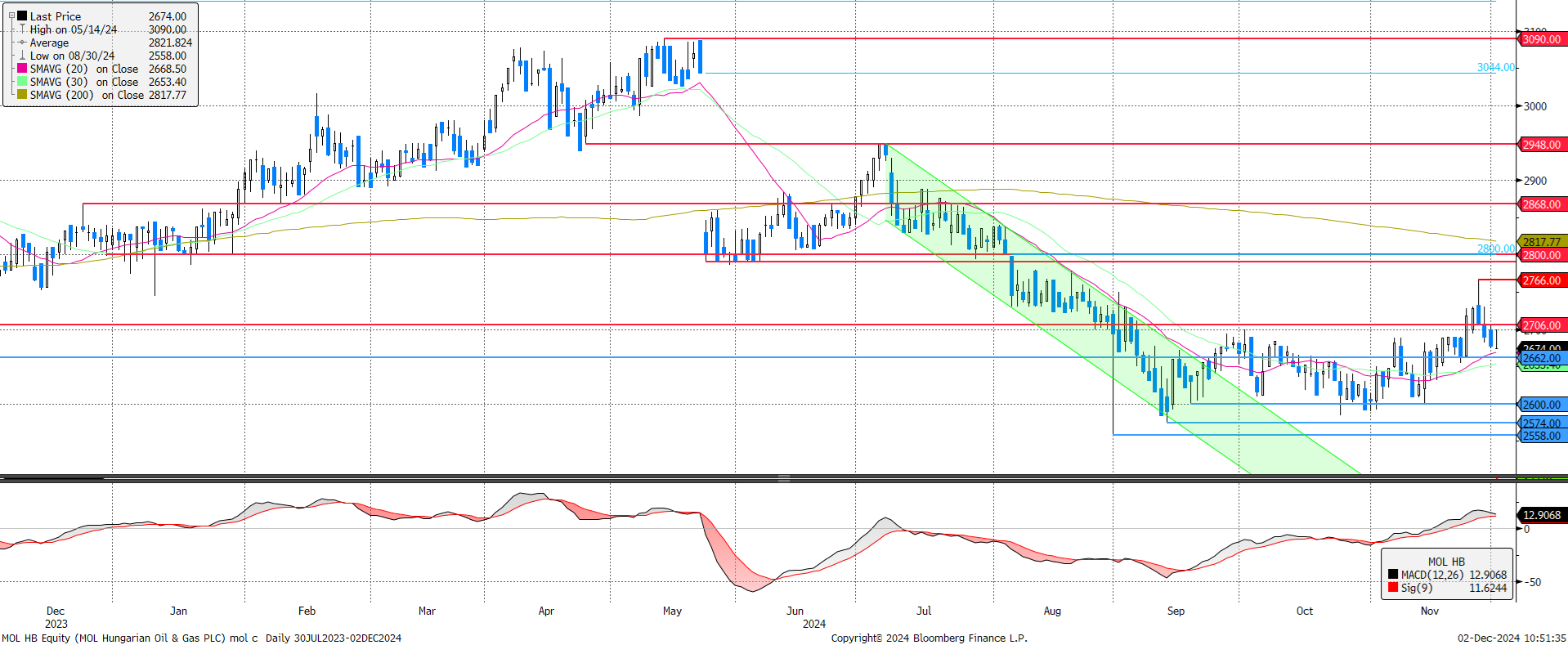Click the 2706.00 red price level tag
The width and height of the screenshot is (1568, 645).
tap(1542, 325)
